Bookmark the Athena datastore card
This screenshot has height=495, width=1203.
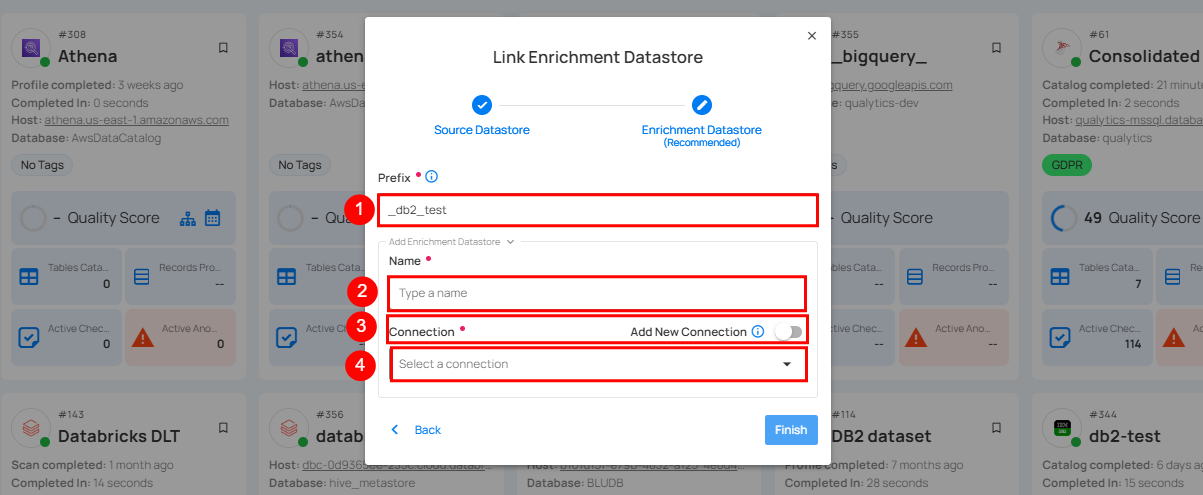tap(223, 48)
